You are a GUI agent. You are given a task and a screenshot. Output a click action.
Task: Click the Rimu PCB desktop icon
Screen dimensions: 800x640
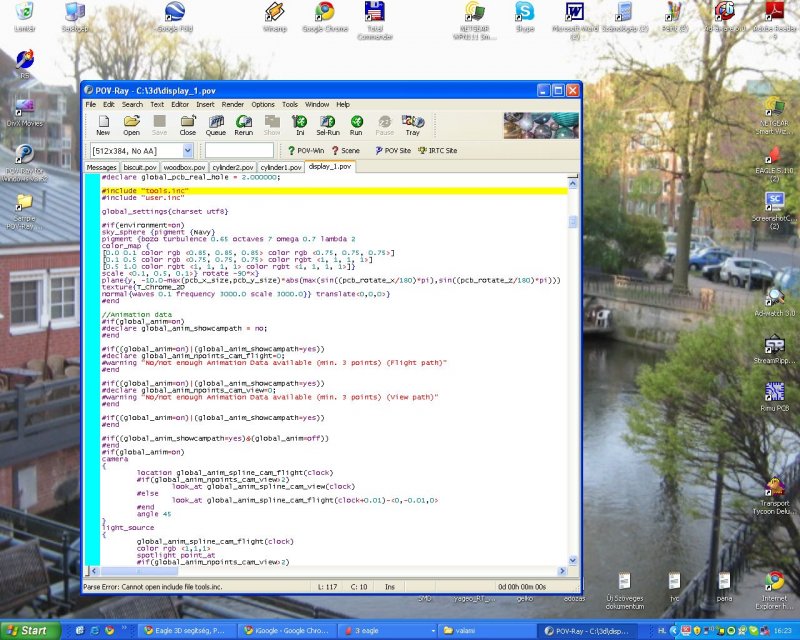point(774,397)
